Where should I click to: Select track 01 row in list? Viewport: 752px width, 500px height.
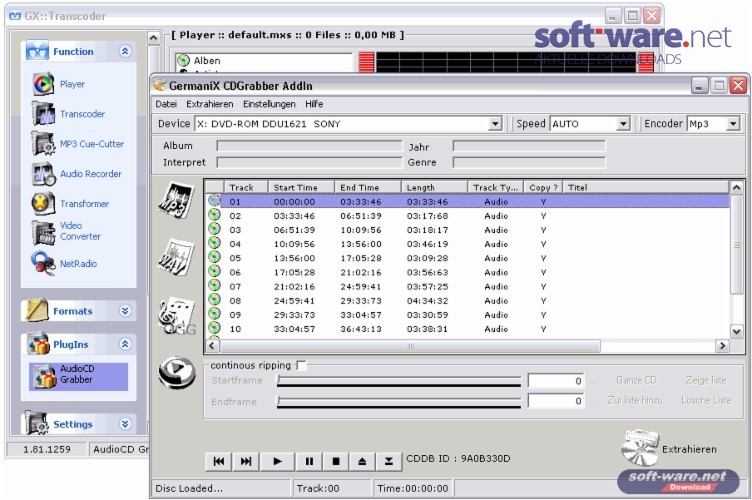click(x=468, y=201)
